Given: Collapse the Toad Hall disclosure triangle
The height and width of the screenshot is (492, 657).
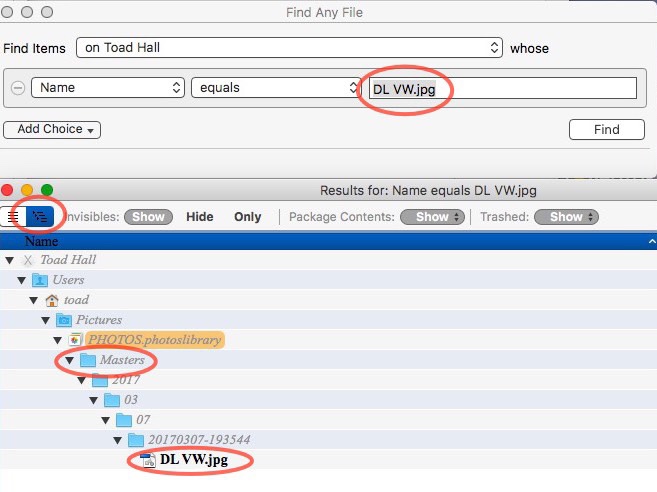Looking at the screenshot, I should tap(10, 261).
